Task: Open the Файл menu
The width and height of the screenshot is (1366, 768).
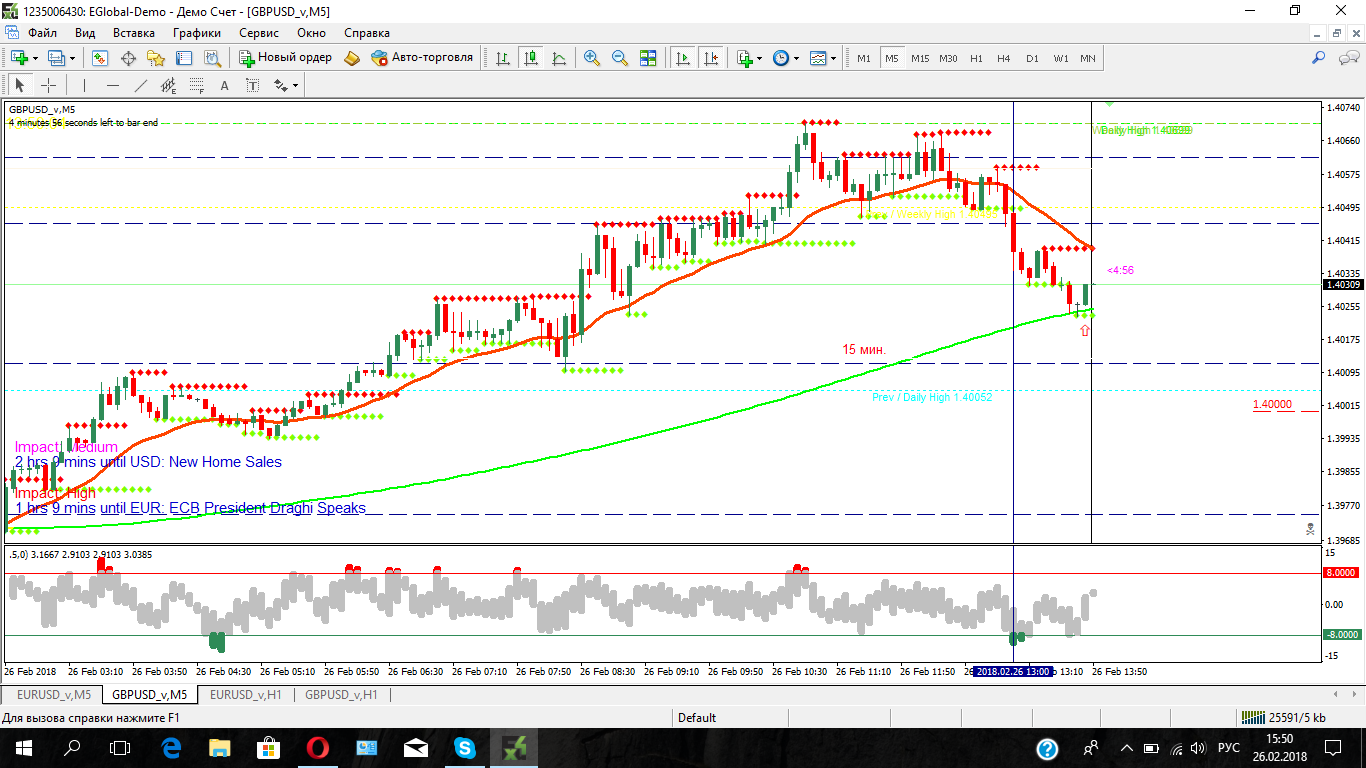Action: [43, 33]
